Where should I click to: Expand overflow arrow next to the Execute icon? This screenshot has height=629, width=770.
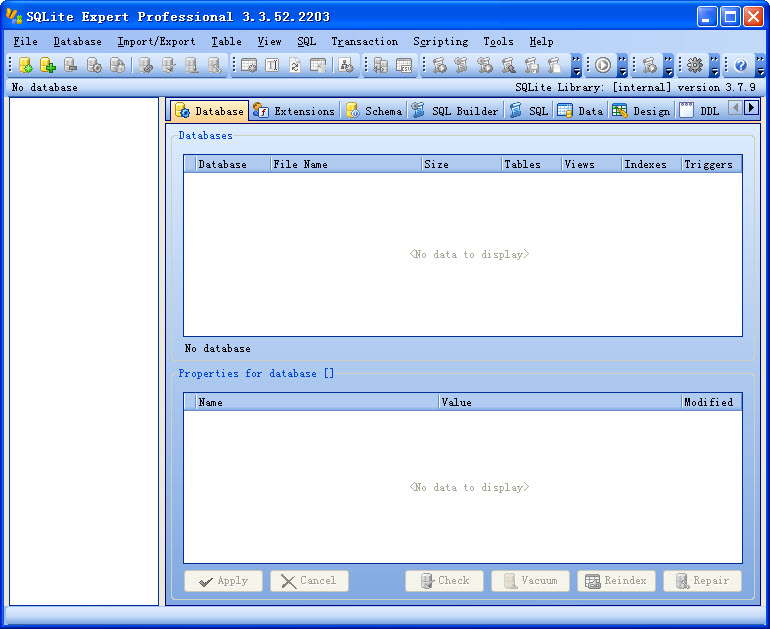622,66
